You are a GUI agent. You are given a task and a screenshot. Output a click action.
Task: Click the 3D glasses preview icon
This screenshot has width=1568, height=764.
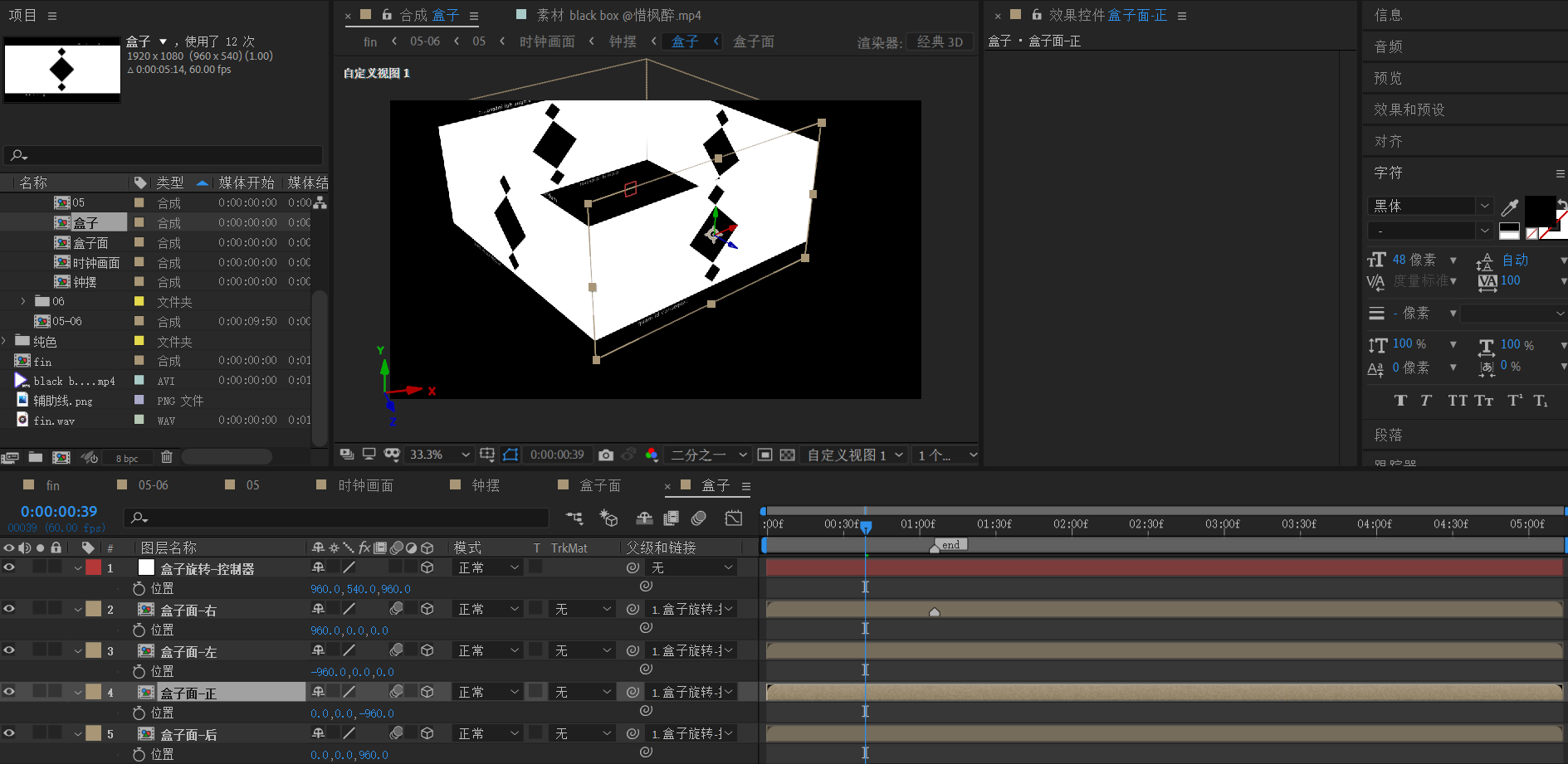(x=392, y=455)
